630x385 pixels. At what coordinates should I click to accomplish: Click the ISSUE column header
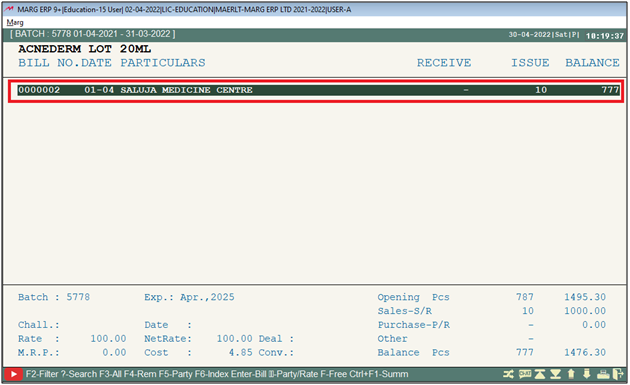[x=530, y=63]
